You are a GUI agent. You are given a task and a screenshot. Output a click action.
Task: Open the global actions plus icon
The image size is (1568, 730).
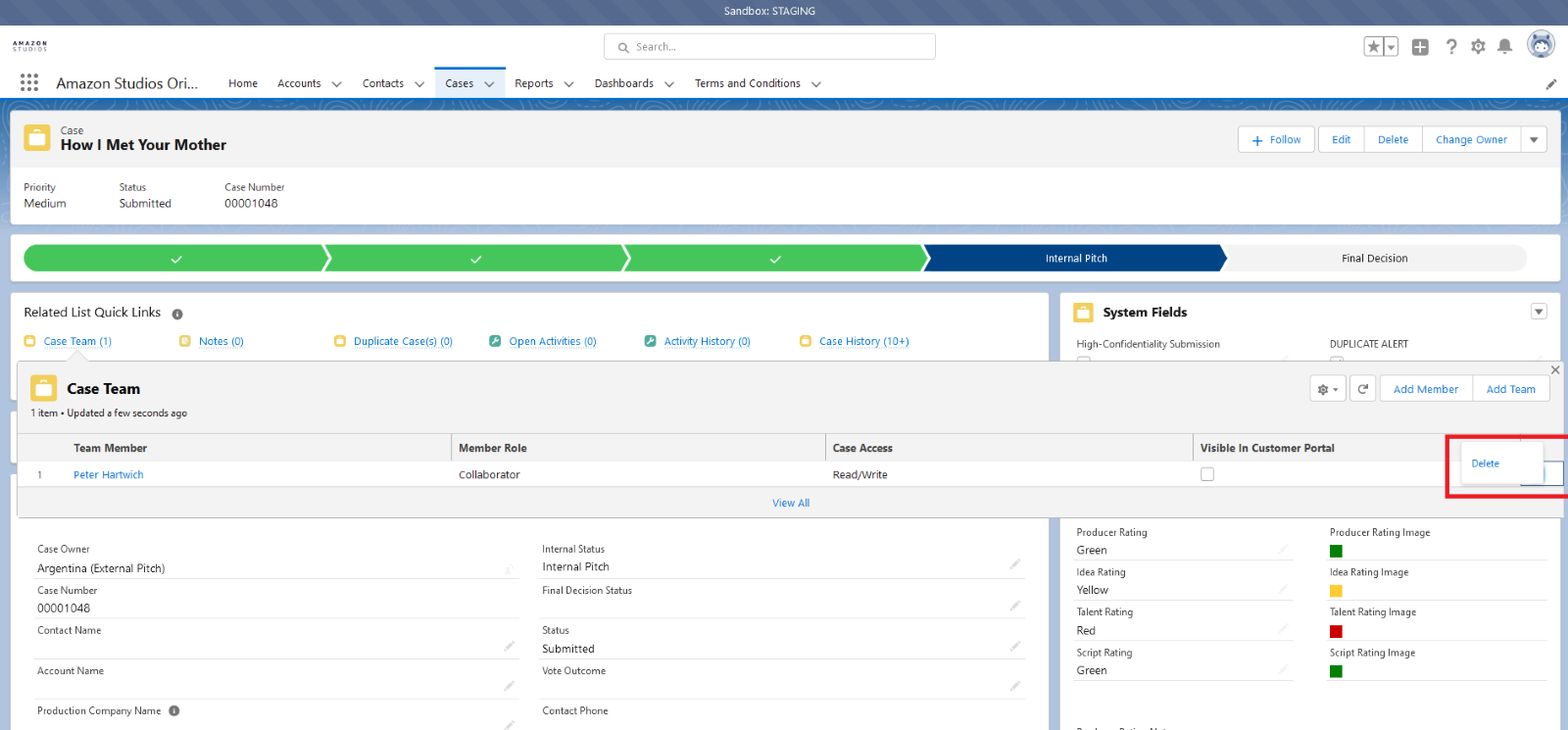click(x=1420, y=47)
